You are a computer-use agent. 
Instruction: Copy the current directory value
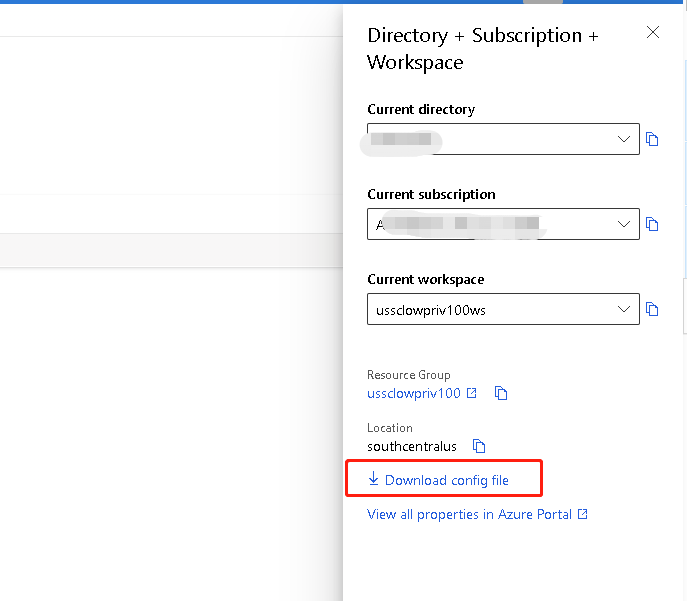point(652,139)
